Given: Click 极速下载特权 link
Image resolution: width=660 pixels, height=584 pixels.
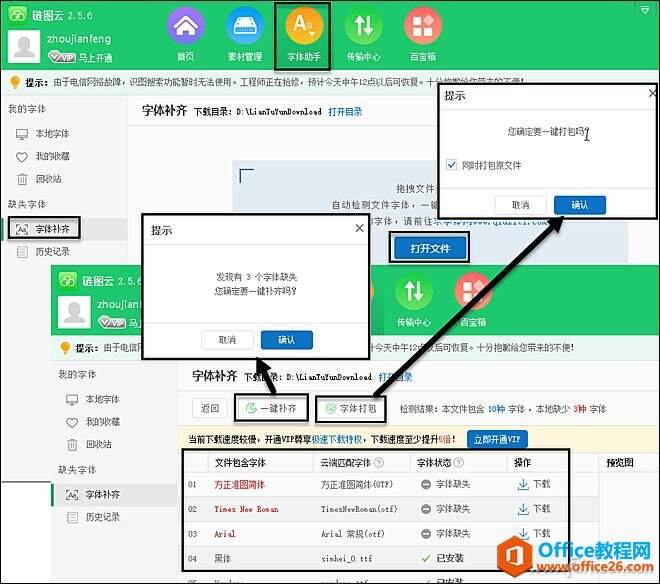Looking at the screenshot, I should click(x=336, y=440).
